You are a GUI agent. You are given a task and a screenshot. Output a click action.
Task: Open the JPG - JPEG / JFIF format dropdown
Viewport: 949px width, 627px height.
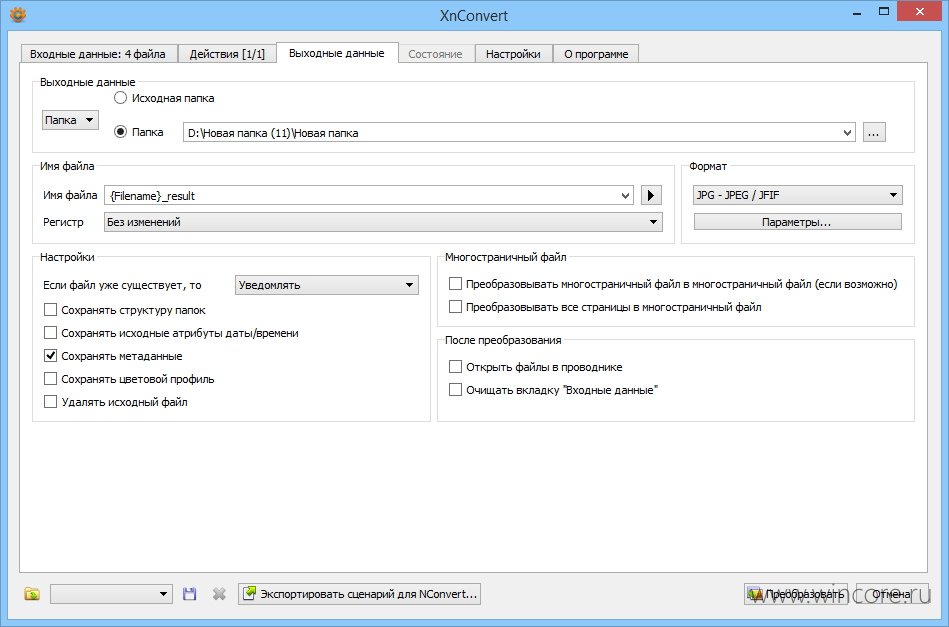(x=798, y=195)
